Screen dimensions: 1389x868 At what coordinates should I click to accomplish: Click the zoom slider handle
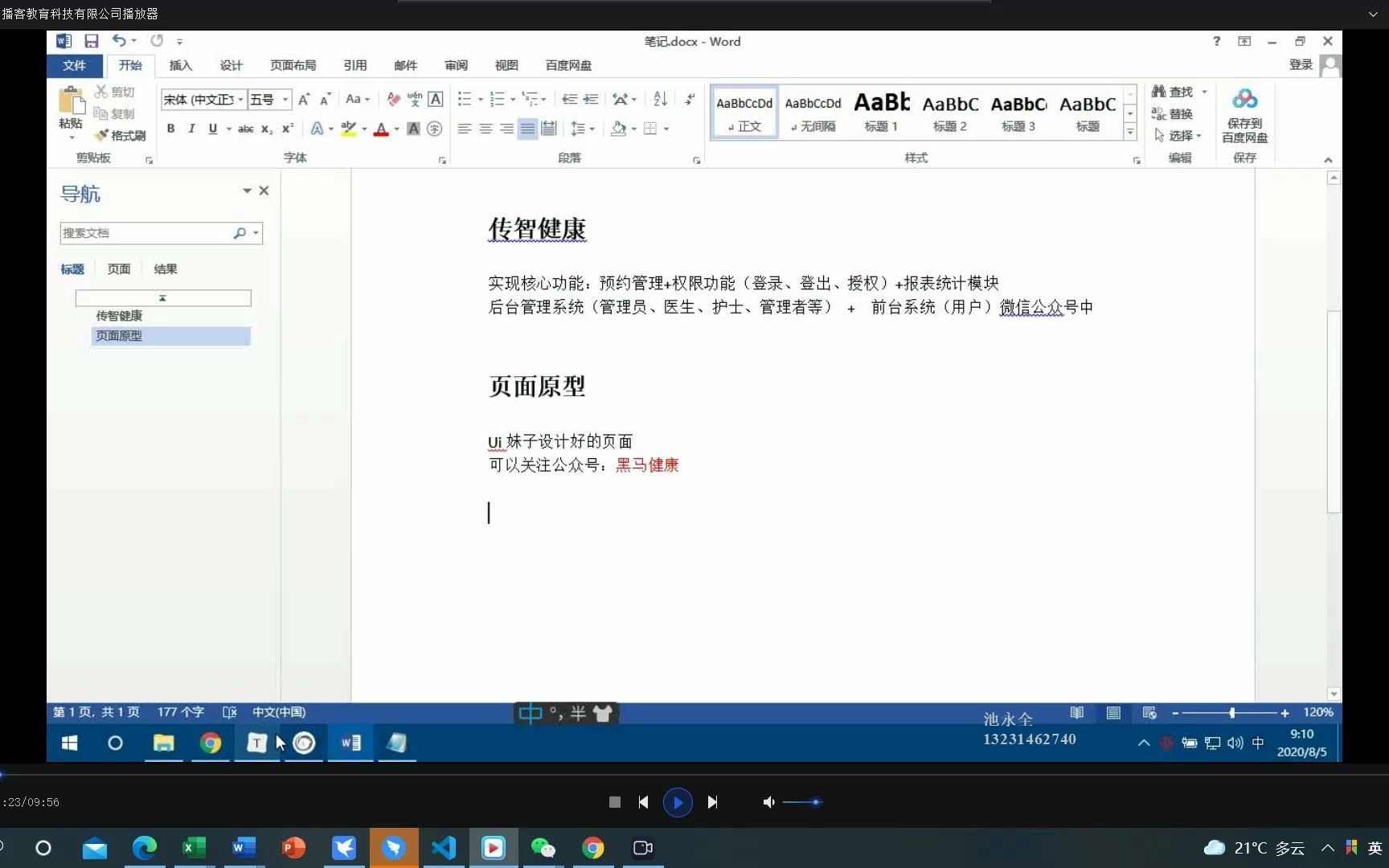(1232, 713)
